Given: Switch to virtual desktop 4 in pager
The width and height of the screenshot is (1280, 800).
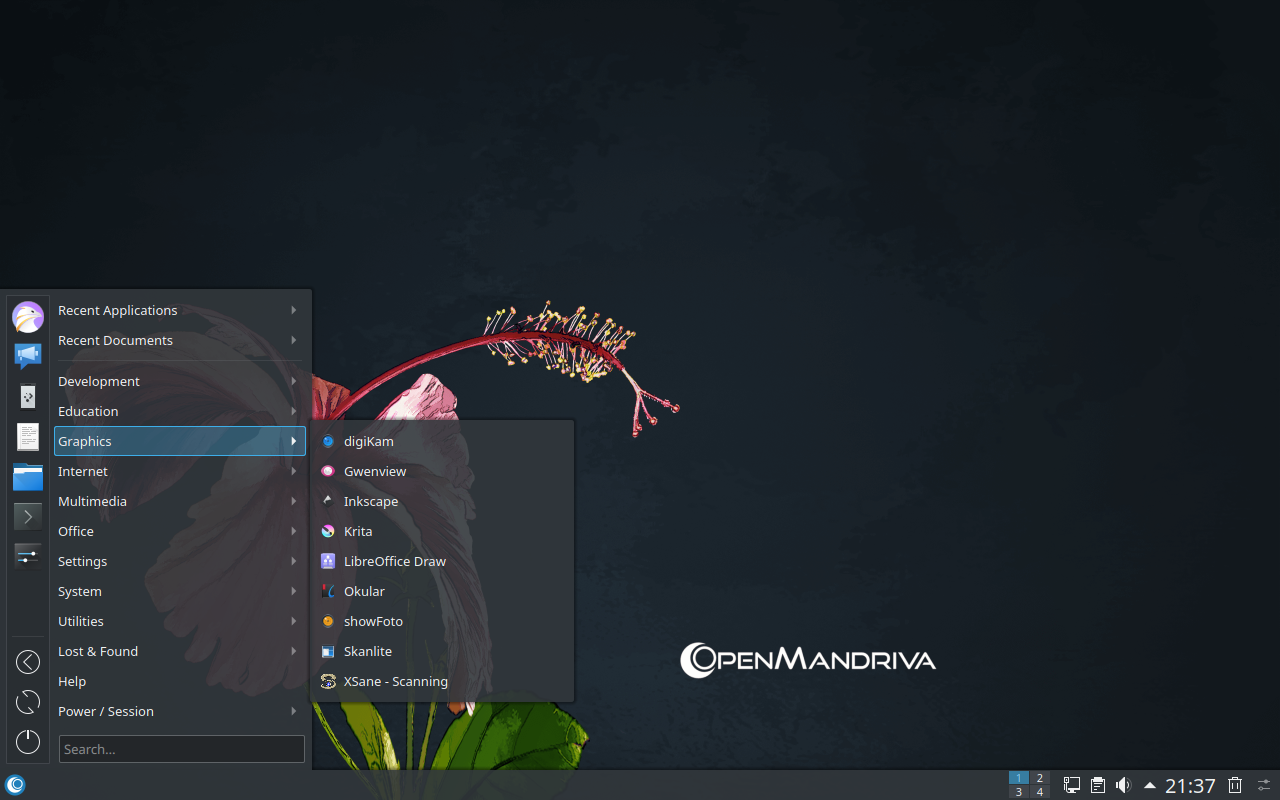Looking at the screenshot, I should point(1039,792).
